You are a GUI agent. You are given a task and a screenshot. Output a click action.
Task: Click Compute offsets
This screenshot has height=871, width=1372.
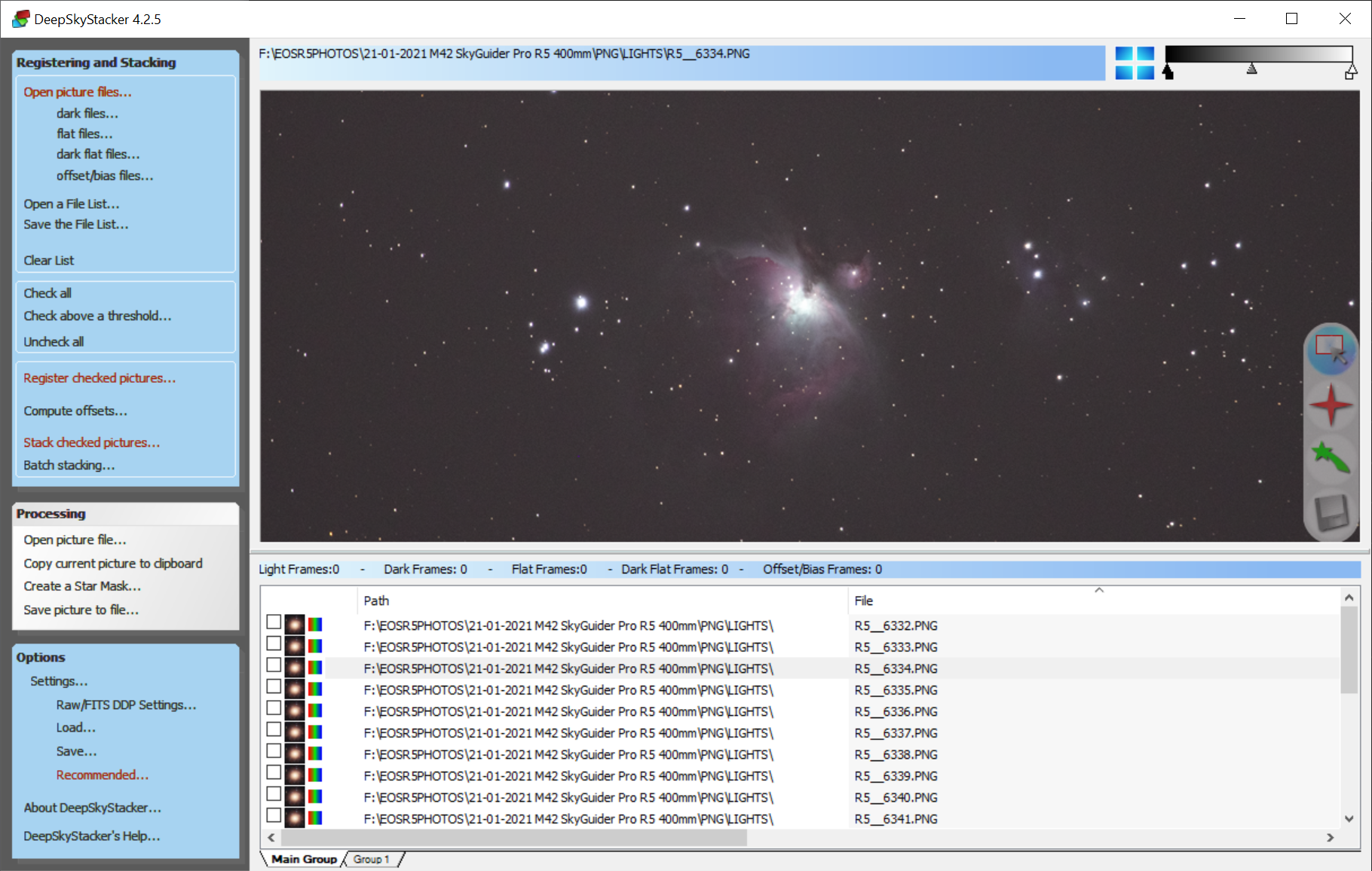pyautogui.click(x=75, y=411)
